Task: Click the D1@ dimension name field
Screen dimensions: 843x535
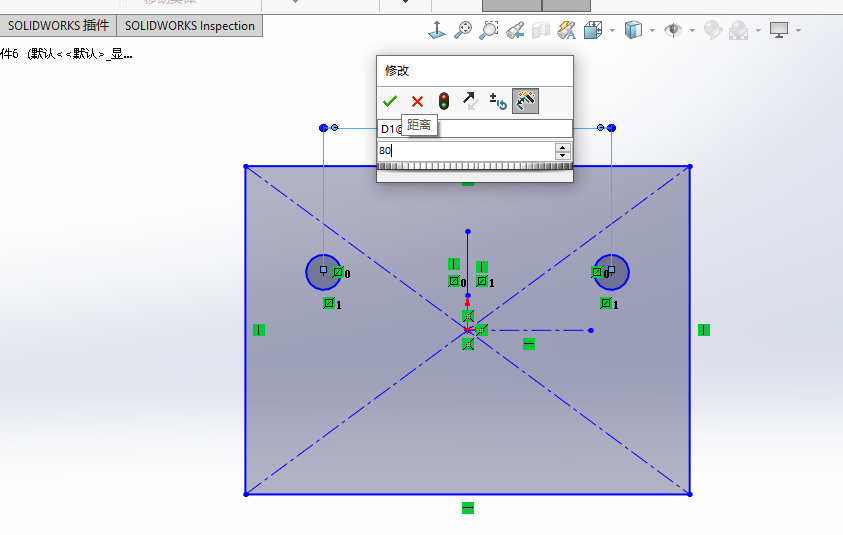Action: pos(475,129)
